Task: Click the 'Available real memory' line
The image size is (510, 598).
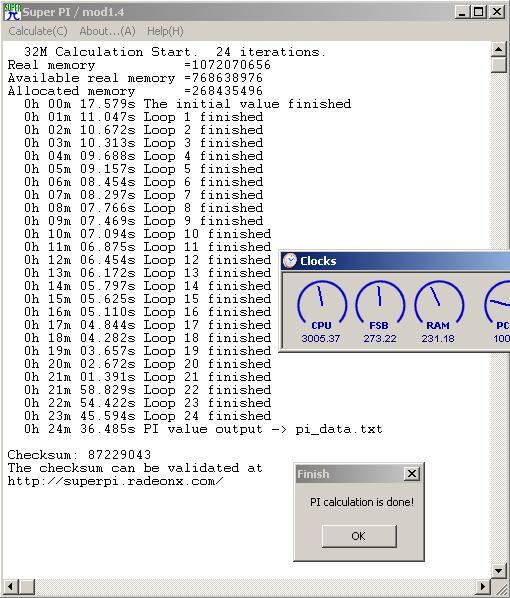Action: 135,78
